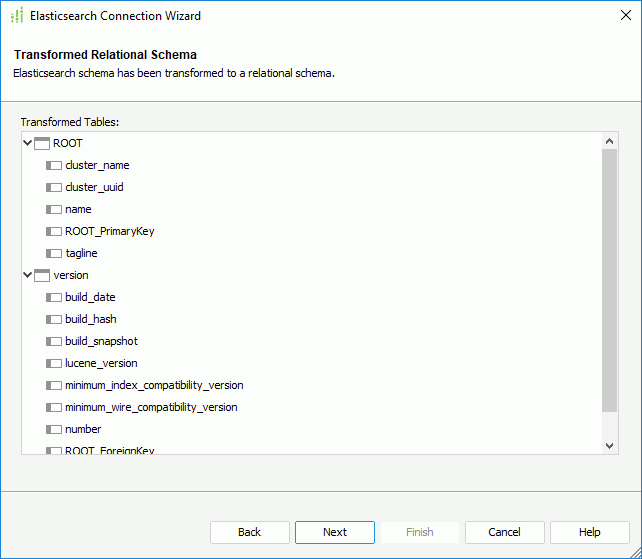Go back to the previous wizard step
The image size is (642, 559).
tap(250, 532)
